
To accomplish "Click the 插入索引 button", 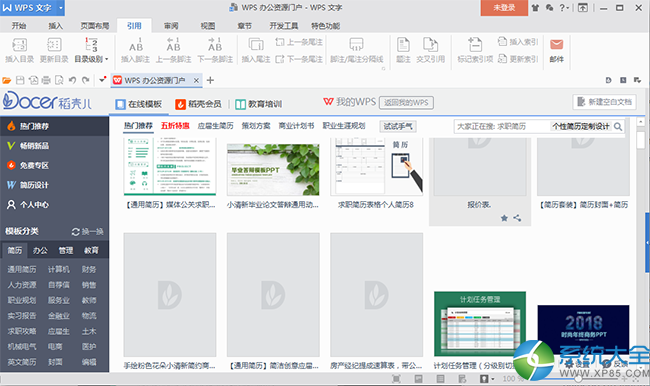I will (518, 42).
